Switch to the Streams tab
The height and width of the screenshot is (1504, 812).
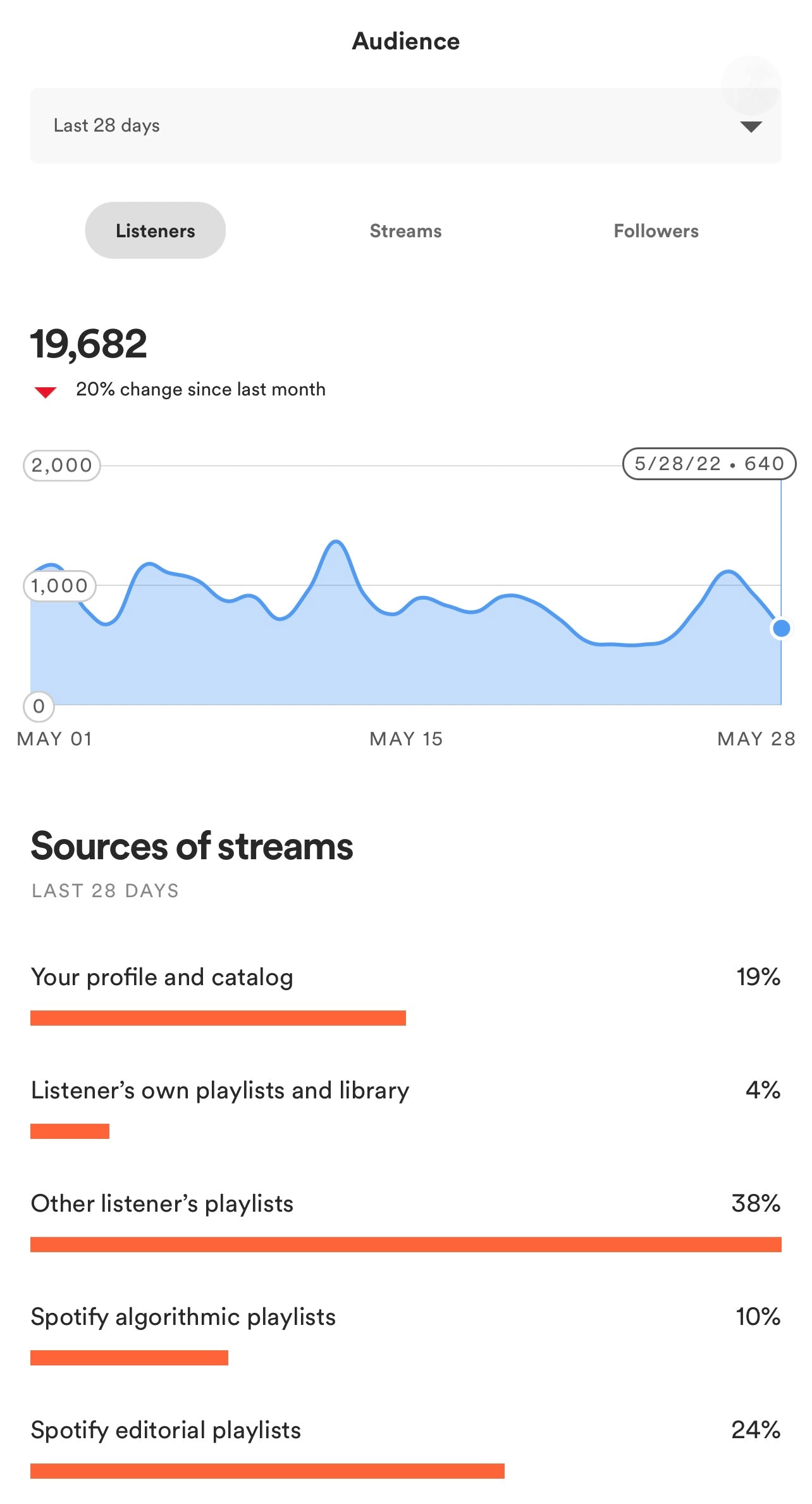(405, 231)
